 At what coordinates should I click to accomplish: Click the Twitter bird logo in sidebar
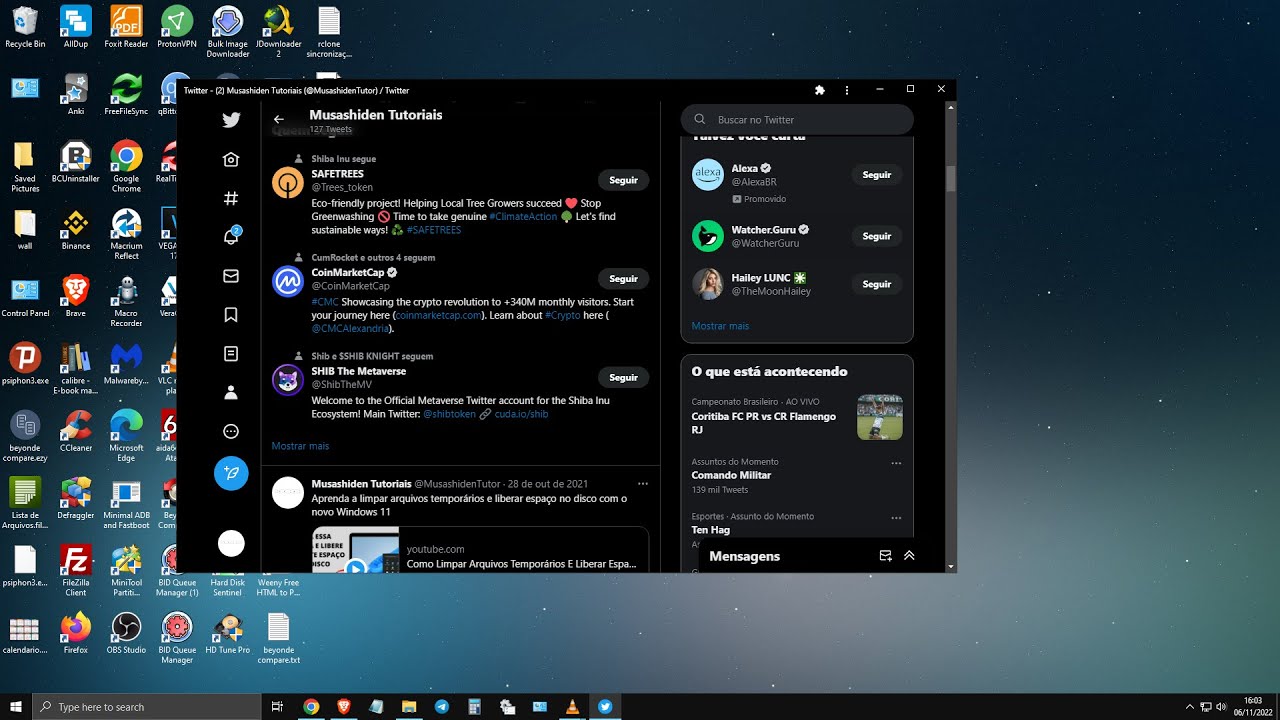coord(231,120)
